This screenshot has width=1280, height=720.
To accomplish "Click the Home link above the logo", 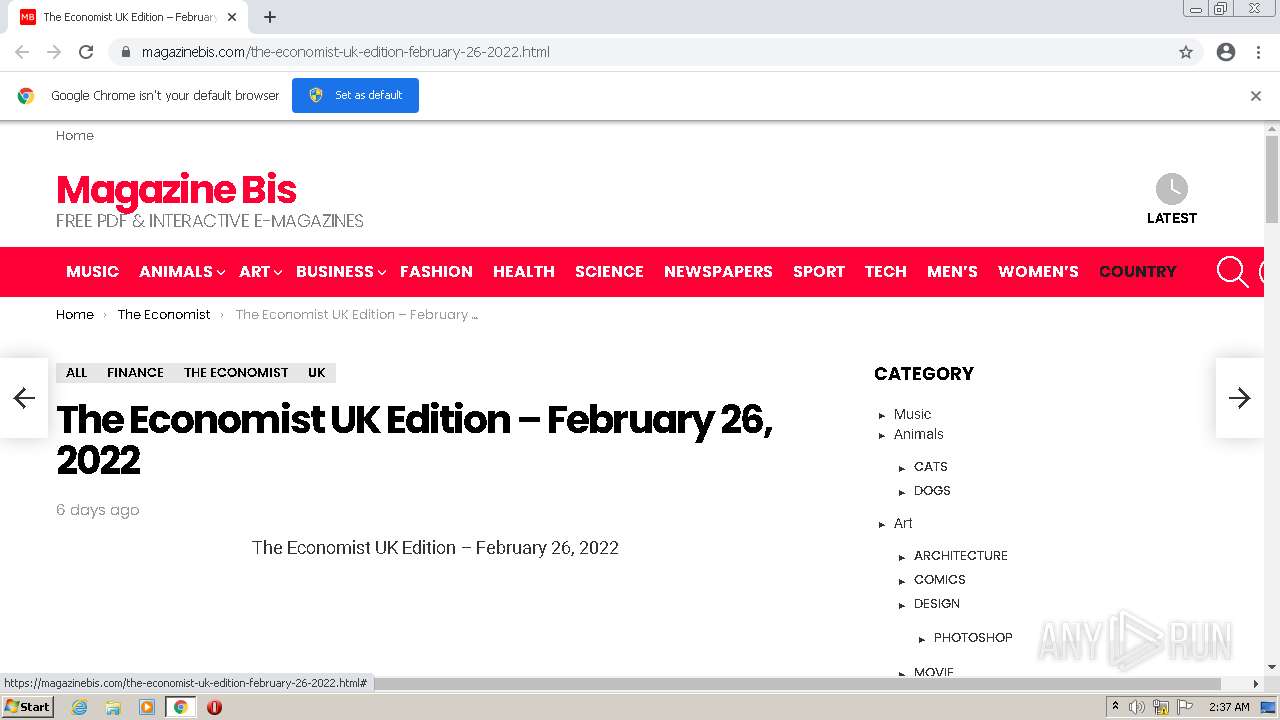I will click(75, 136).
